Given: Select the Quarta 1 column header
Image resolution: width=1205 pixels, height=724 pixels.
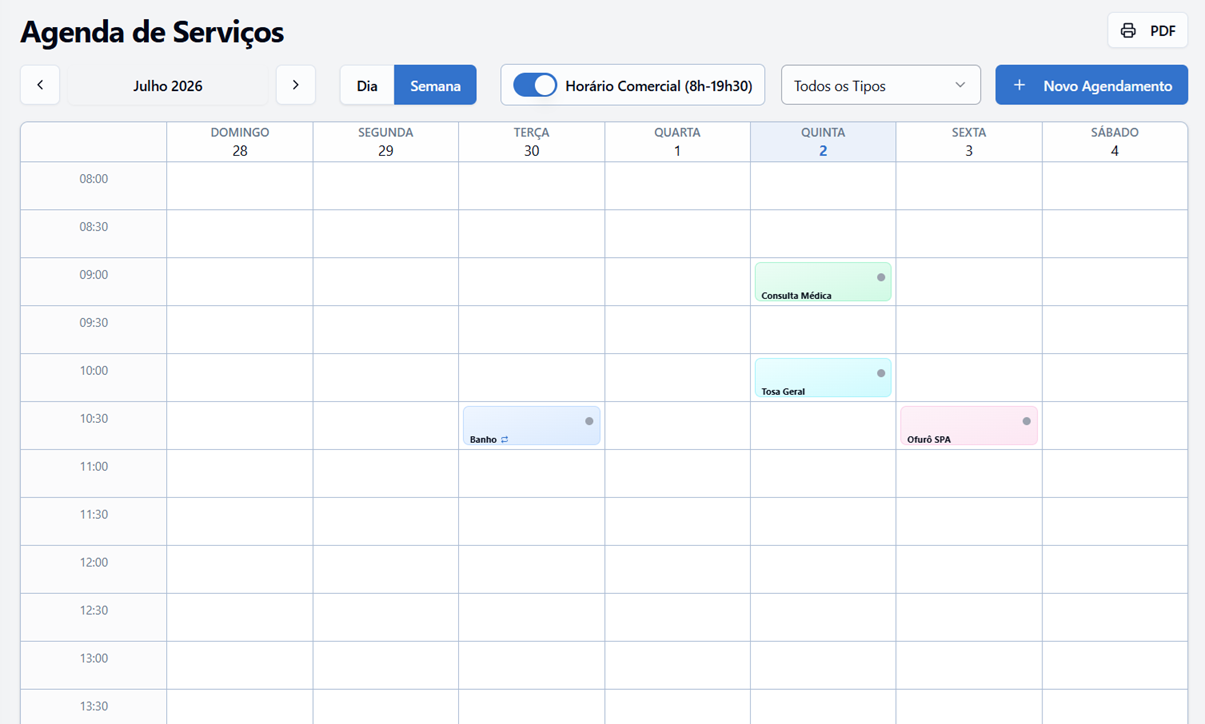Looking at the screenshot, I should point(677,141).
